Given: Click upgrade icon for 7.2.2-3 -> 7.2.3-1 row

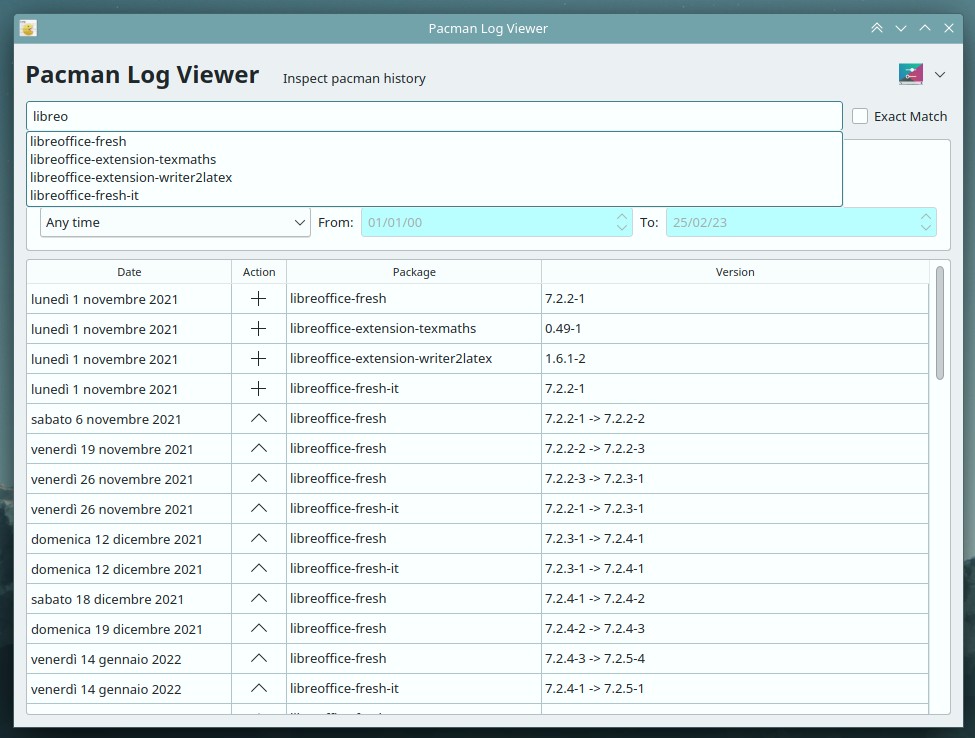Looking at the screenshot, I should point(259,479).
